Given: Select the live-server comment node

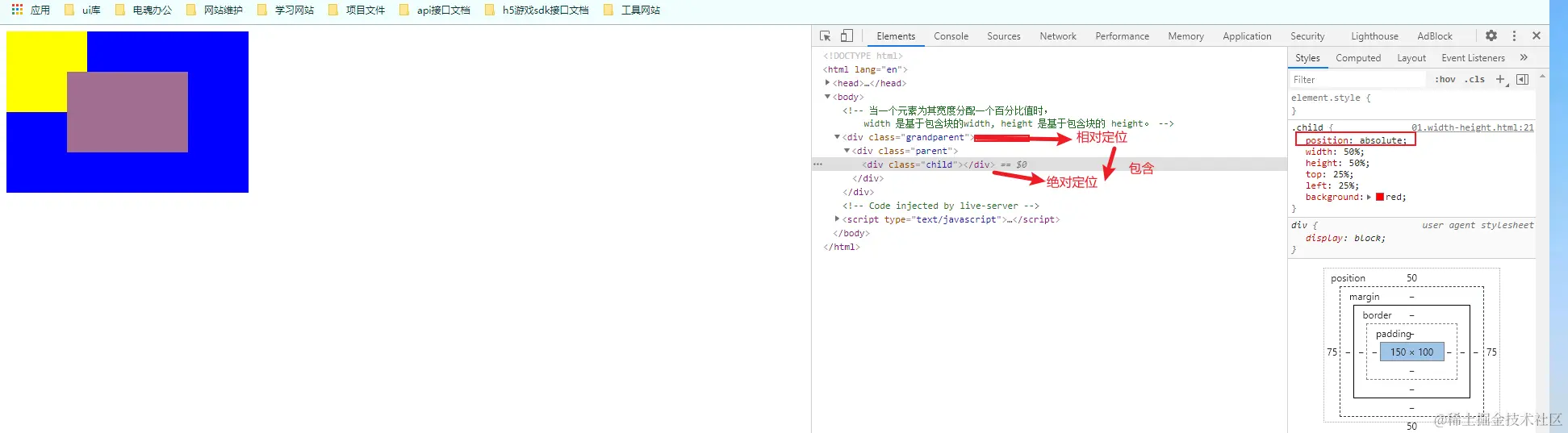Looking at the screenshot, I should tap(941, 206).
